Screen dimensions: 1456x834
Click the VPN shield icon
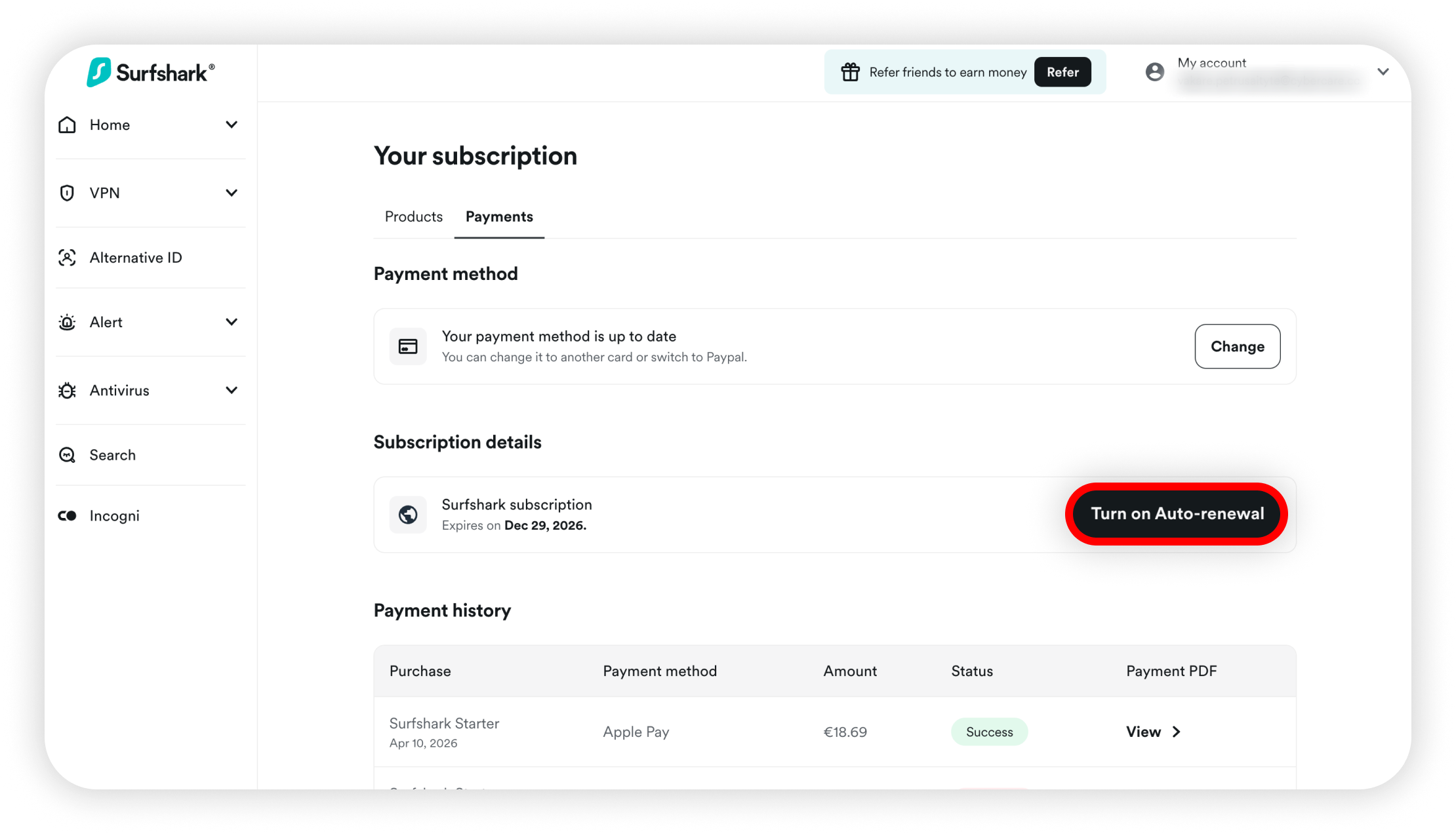pos(67,193)
